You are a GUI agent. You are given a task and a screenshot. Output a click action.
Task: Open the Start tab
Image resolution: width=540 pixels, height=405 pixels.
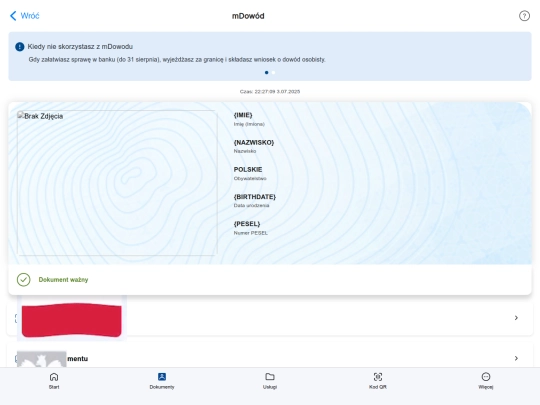pos(54,381)
